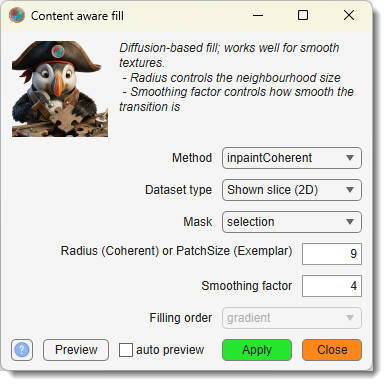Open the Dataset type dropdown

coord(292,190)
